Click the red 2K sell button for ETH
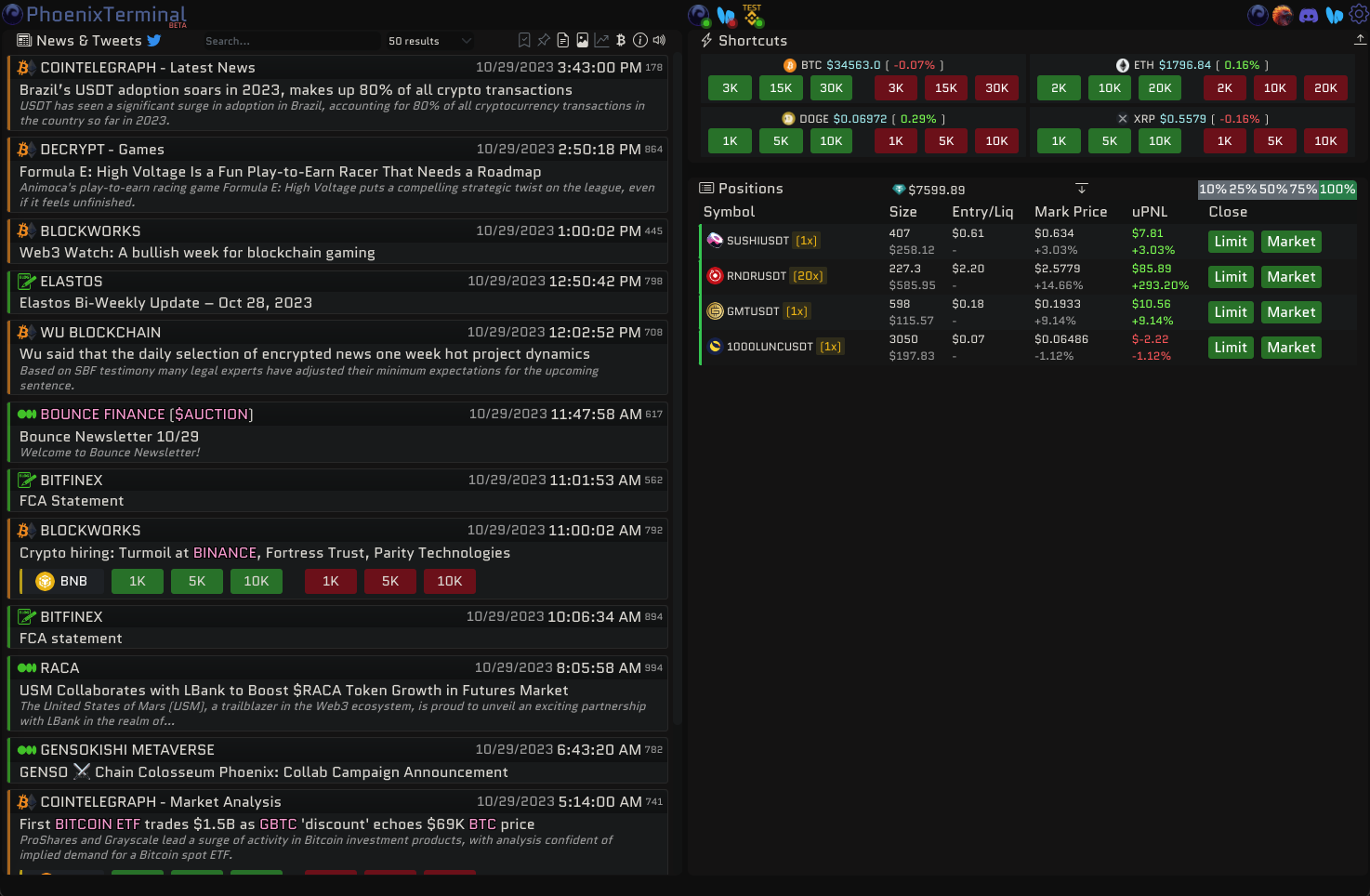Viewport: 1370px width, 896px height. tap(1225, 87)
